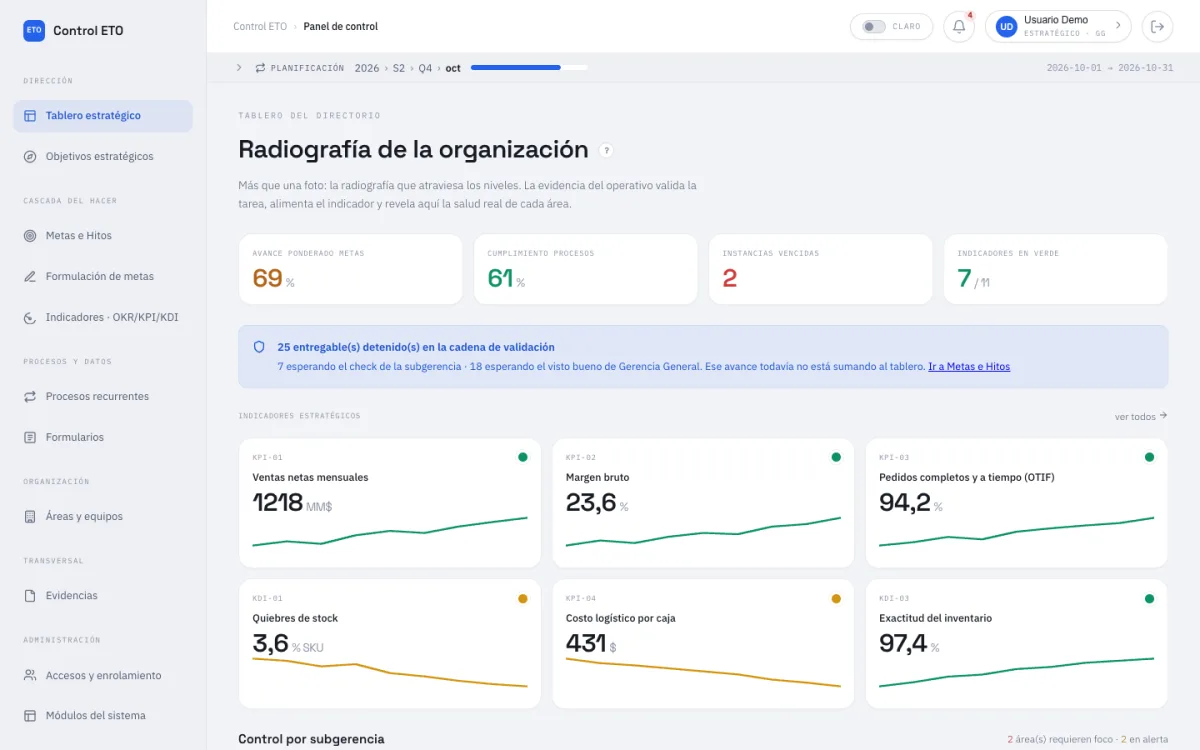This screenshot has height=750, width=1200.
Task: Open the Ventas netas mensuales trend chart
Action: 390,533
